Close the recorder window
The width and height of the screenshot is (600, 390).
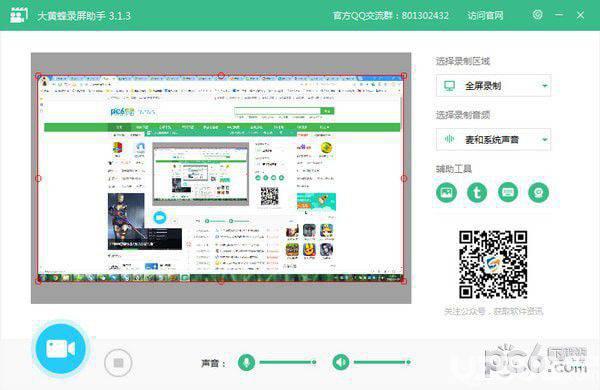(x=580, y=15)
